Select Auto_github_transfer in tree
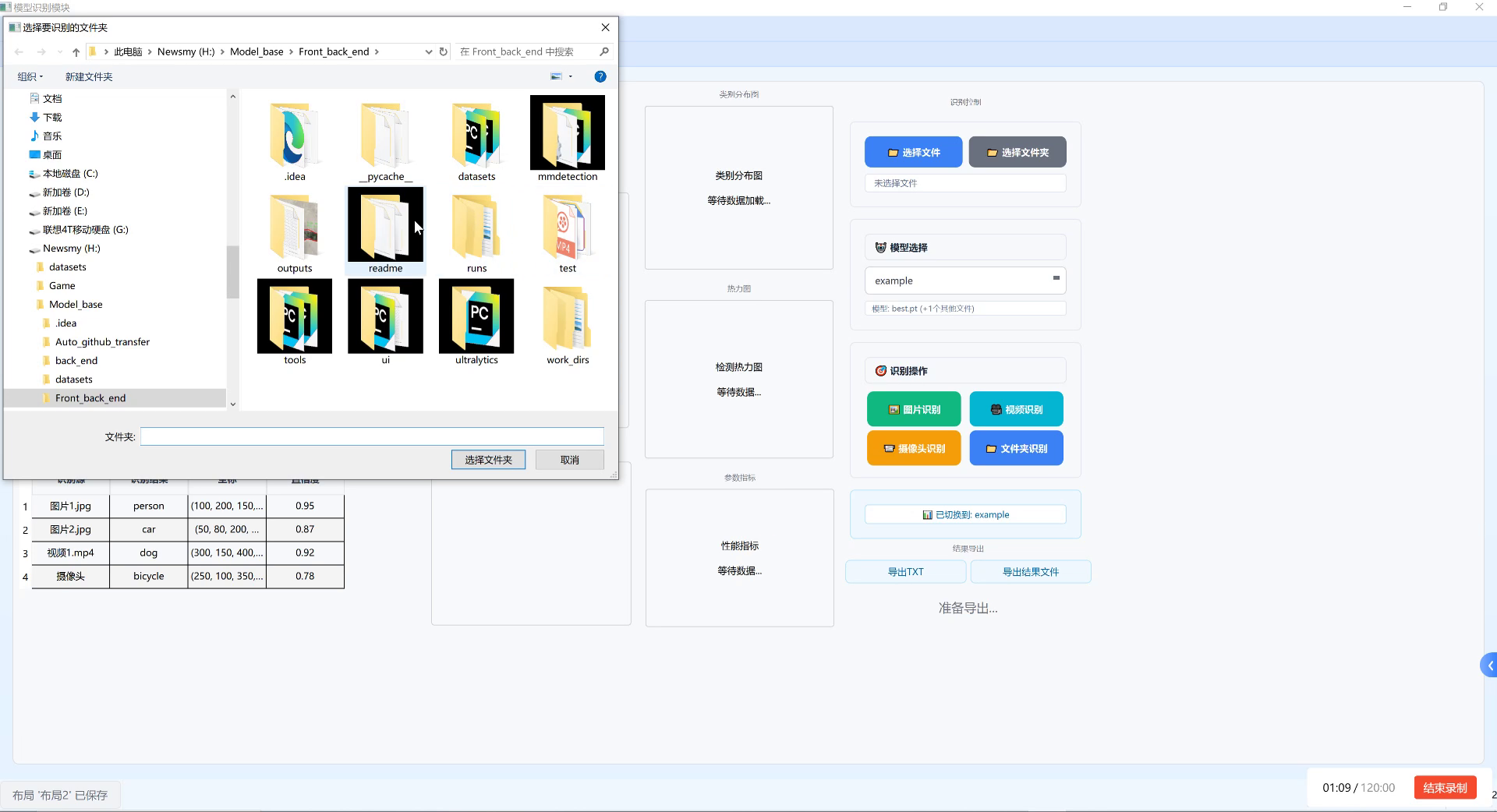Viewport: 1497px width, 812px height. (x=102, y=341)
